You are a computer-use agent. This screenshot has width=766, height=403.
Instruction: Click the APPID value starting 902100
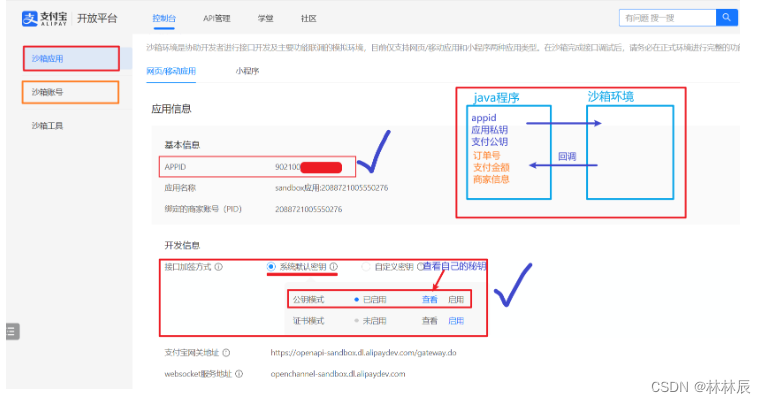(308, 167)
